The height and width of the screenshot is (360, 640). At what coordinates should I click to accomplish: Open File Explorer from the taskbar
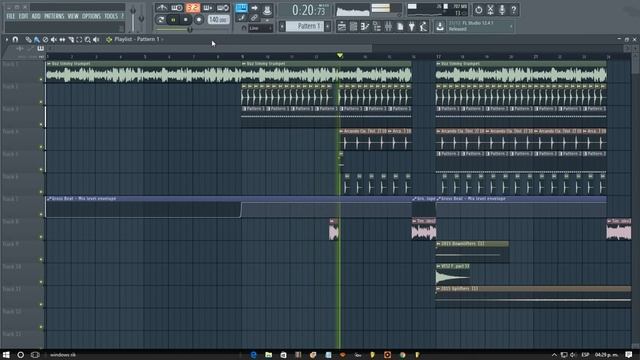(269, 355)
